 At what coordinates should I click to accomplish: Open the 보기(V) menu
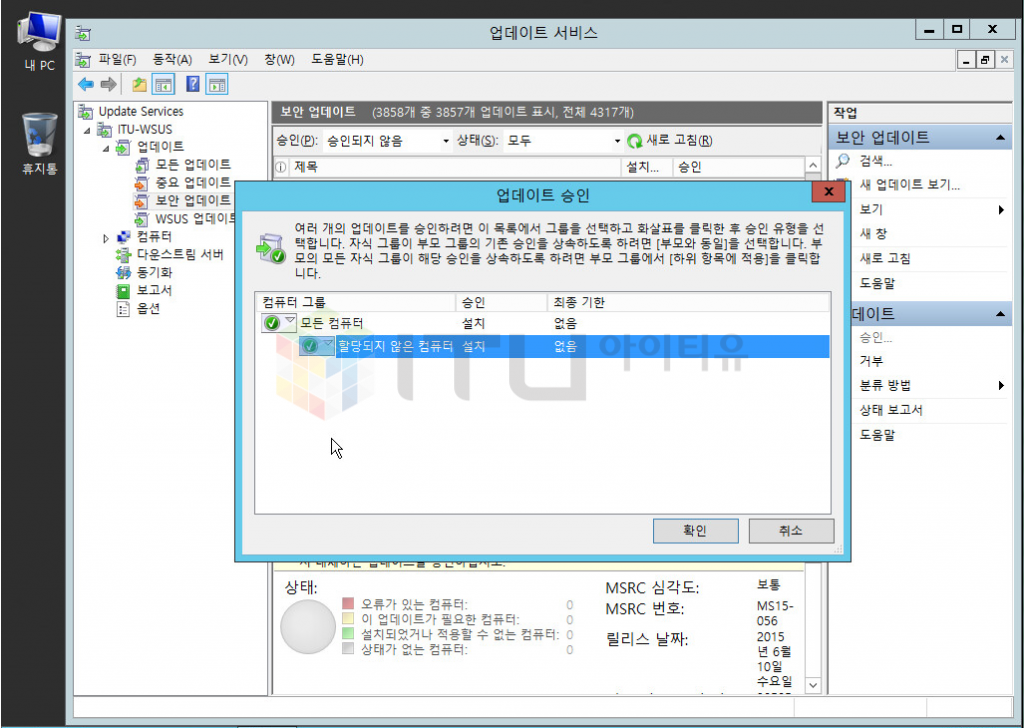tap(228, 60)
